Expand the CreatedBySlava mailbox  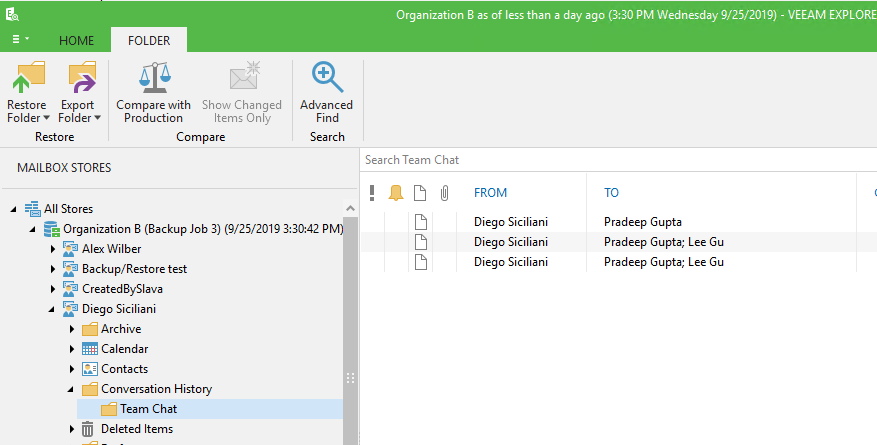point(53,289)
